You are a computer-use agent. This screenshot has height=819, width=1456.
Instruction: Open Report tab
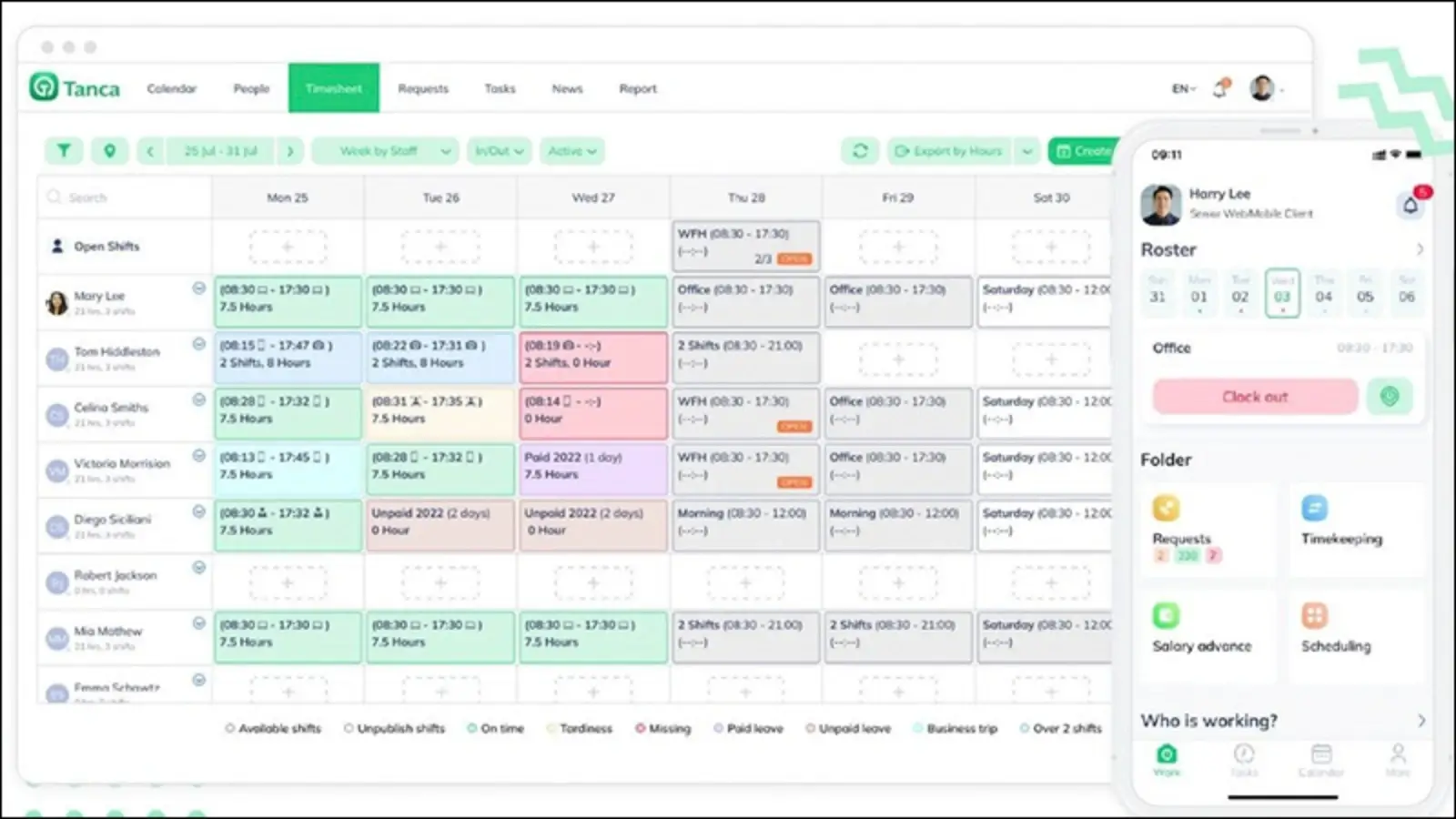(638, 88)
